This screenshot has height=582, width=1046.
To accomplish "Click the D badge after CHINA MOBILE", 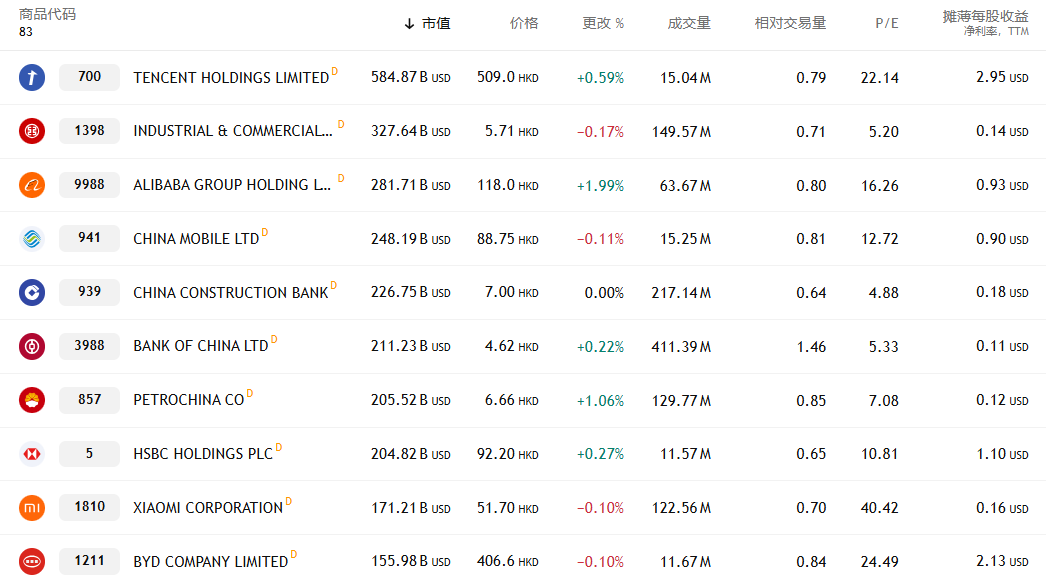I will click(x=265, y=232).
